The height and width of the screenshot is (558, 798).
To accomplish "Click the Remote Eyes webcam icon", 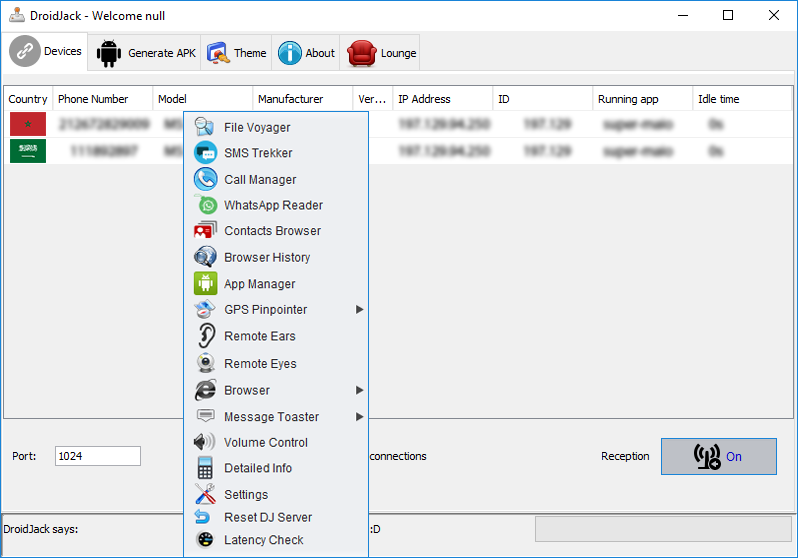I will click(206, 364).
